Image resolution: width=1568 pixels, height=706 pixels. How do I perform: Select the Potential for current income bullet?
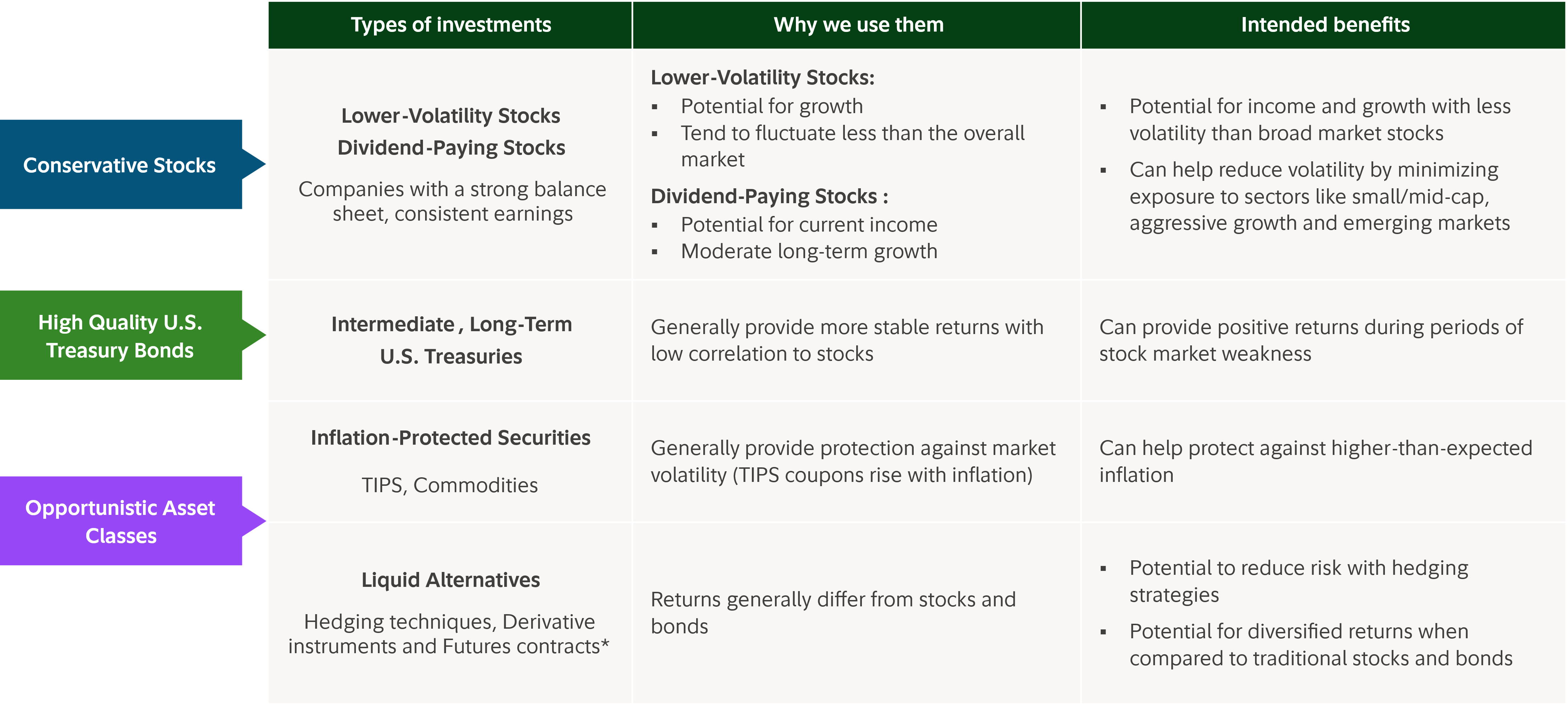click(809, 225)
